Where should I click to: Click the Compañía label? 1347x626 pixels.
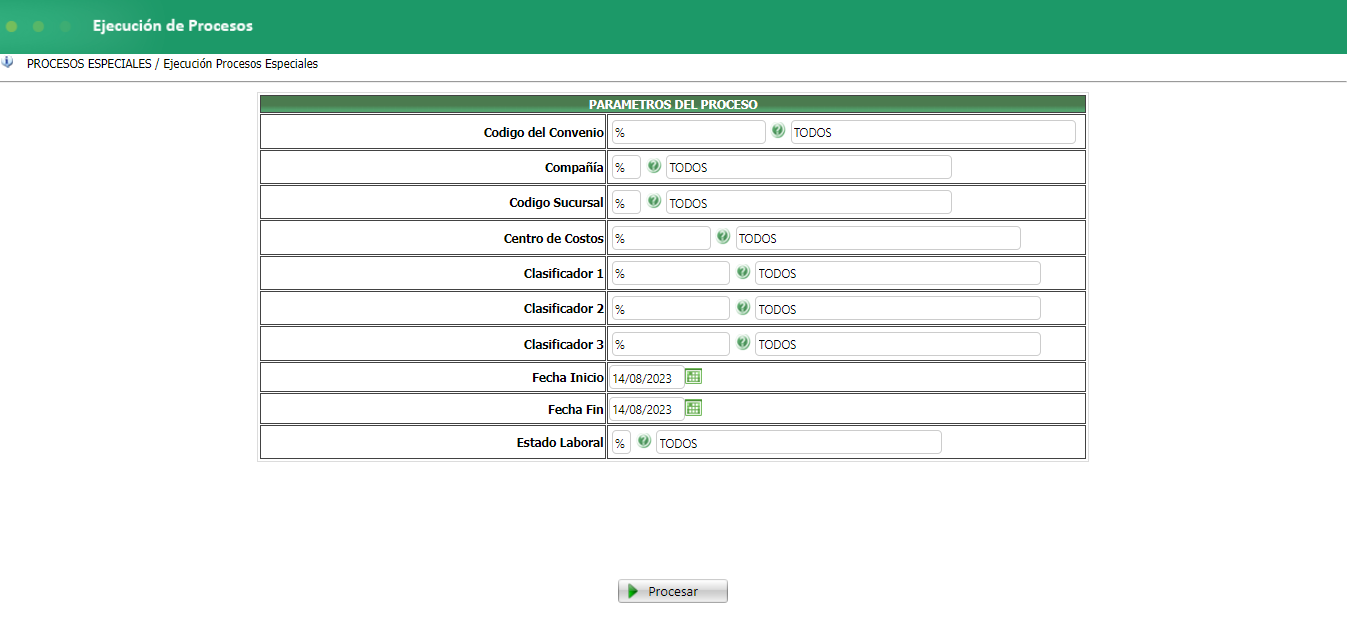coord(574,168)
